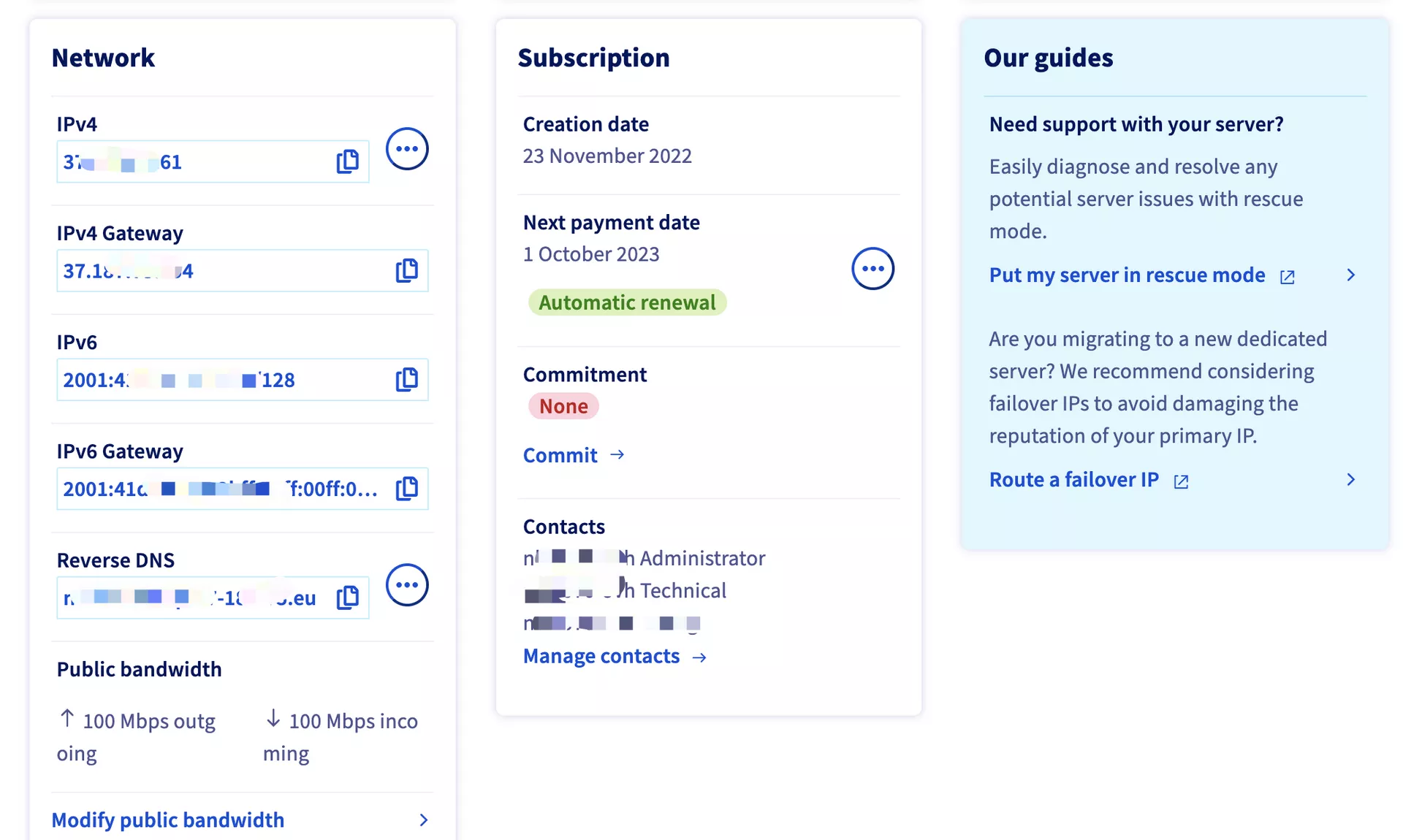
Task: Copy the IPv6 Gateway address
Action: 407,489
